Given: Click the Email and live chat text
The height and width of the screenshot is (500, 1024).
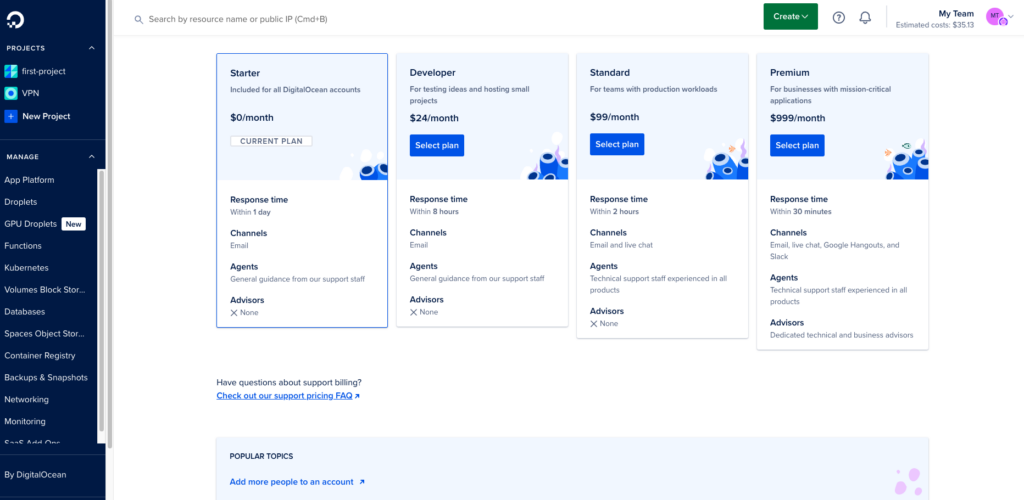Looking at the screenshot, I should [621, 245].
